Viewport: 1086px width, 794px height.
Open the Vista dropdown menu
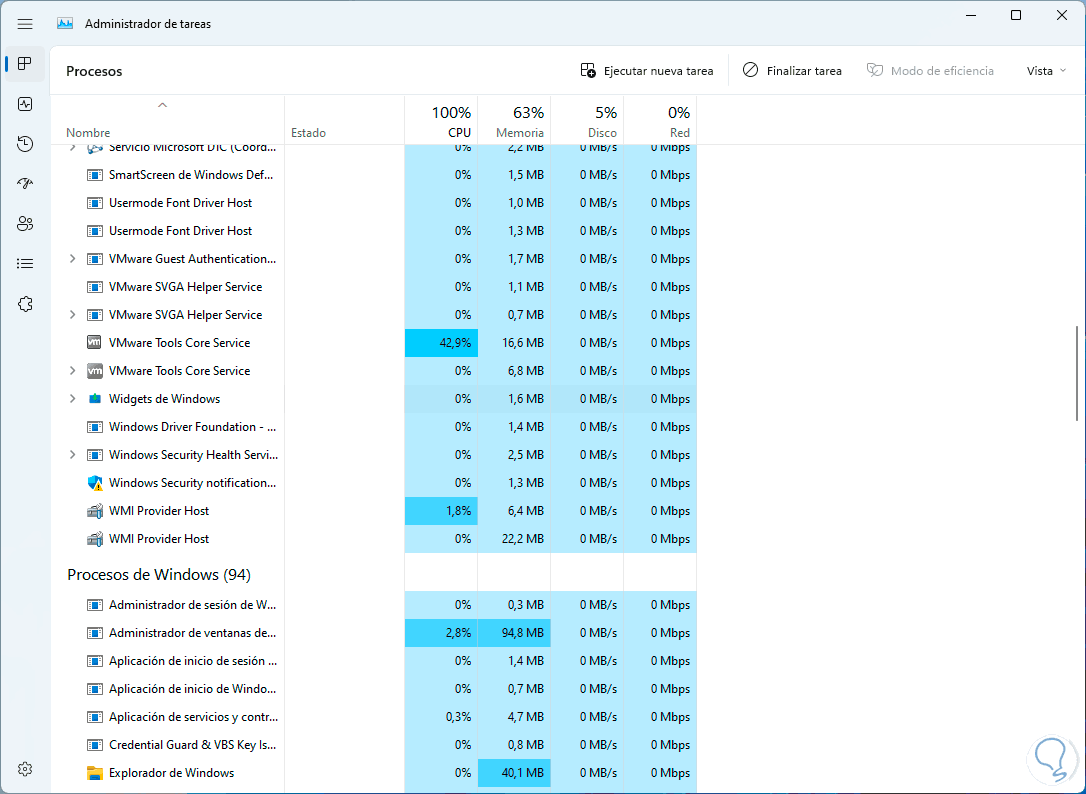[x=1046, y=71]
